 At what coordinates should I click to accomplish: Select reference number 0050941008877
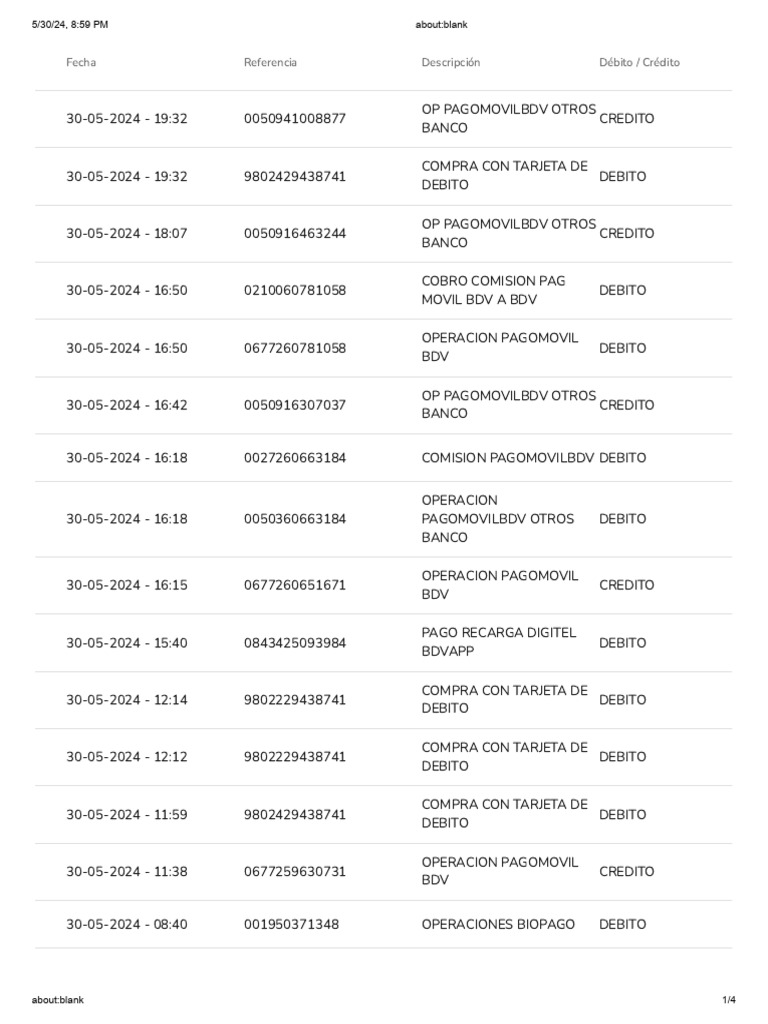(295, 119)
